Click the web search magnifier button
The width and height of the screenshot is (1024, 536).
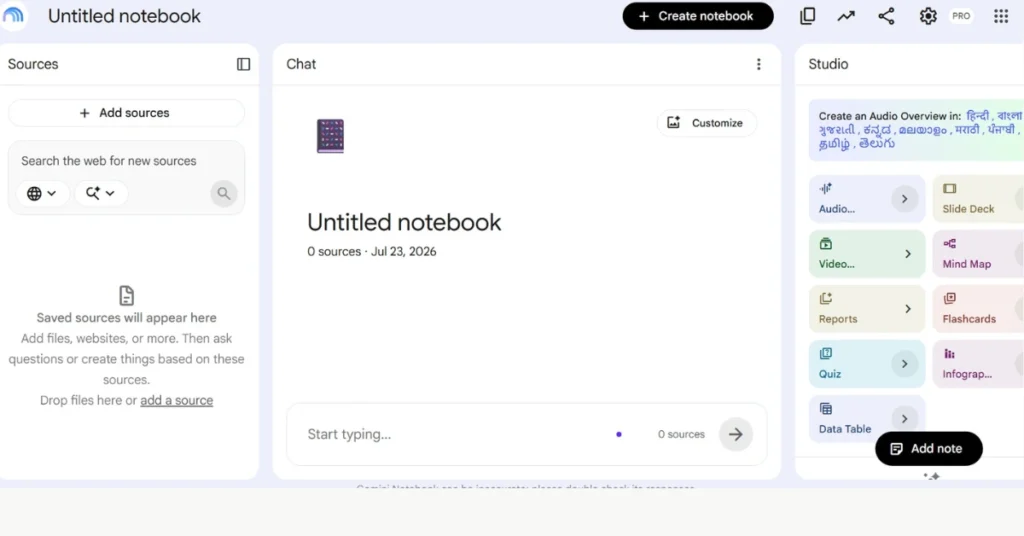(223, 193)
